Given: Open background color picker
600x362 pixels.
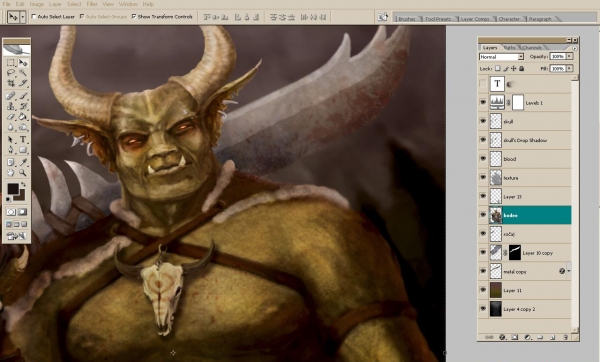Looking at the screenshot, I should (x=21, y=197).
